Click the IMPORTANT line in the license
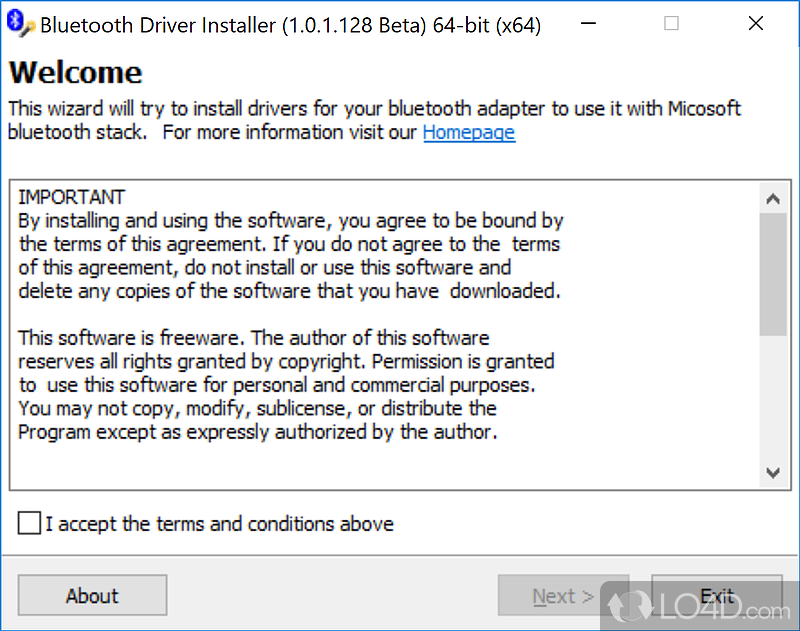Image resolution: width=800 pixels, height=631 pixels. [x=71, y=197]
